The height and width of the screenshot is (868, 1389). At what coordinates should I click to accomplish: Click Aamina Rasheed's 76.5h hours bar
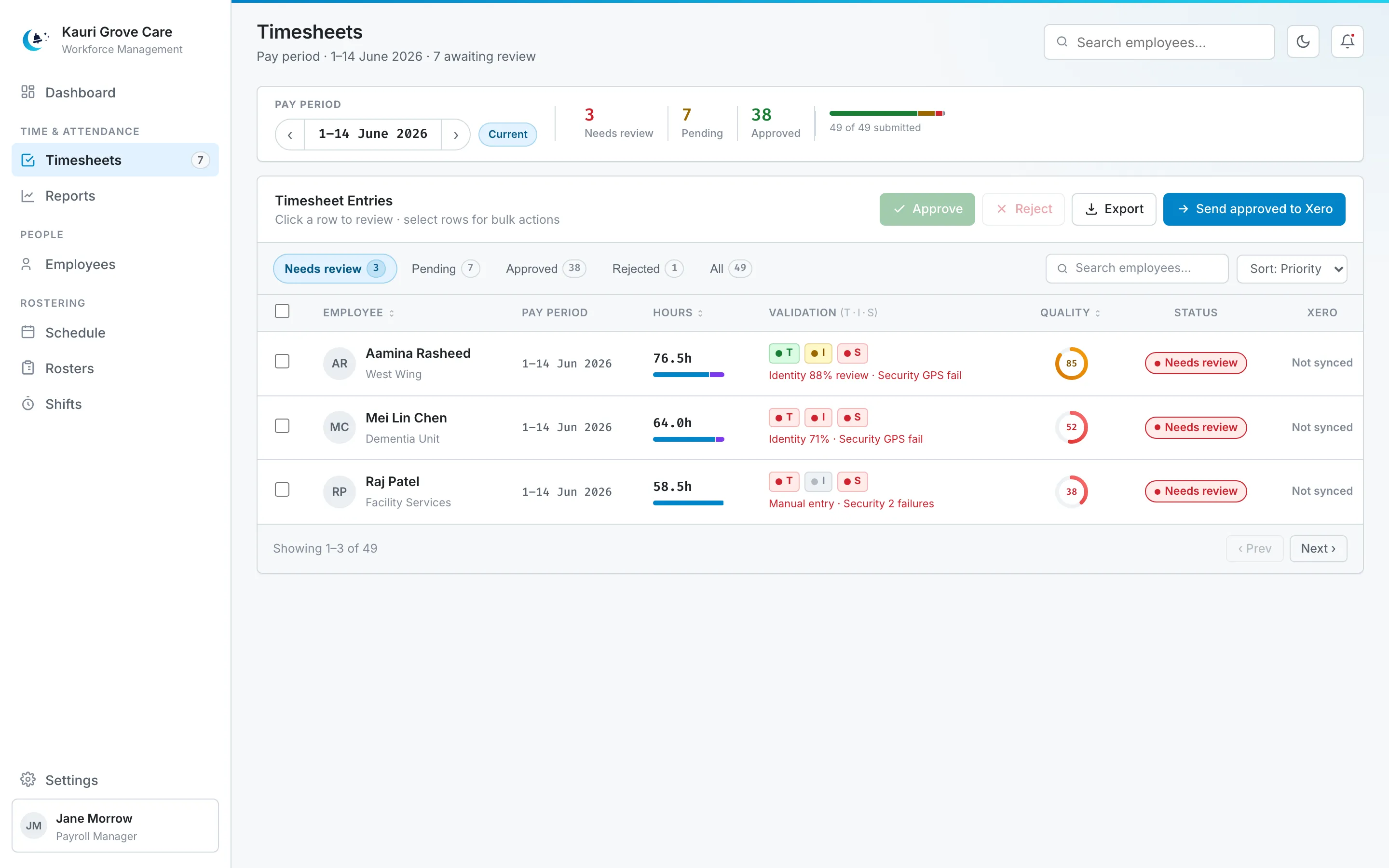click(x=688, y=375)
